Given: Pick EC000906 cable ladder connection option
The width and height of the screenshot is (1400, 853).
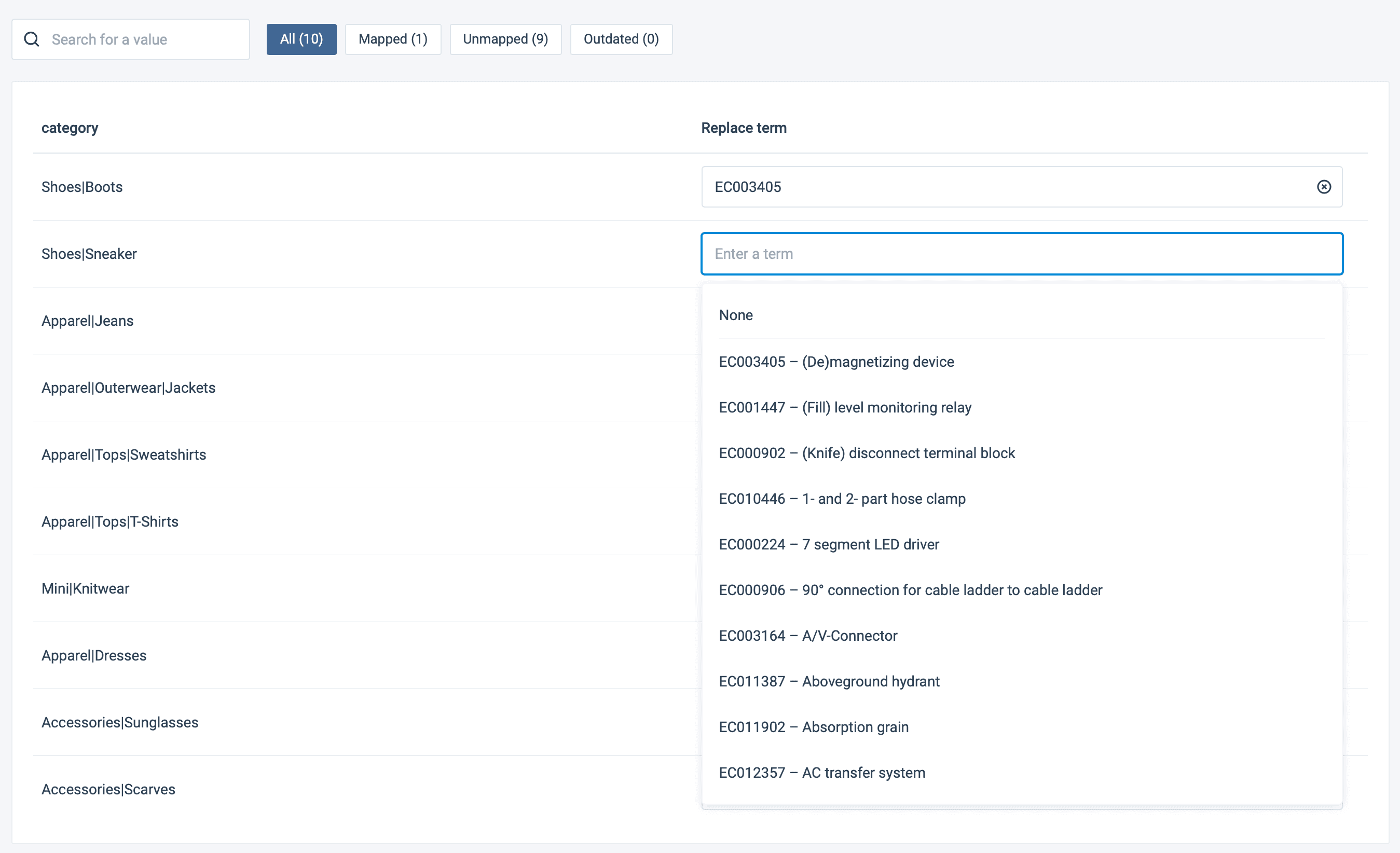Looking at the screenshot, I should [x=910, y=590].
